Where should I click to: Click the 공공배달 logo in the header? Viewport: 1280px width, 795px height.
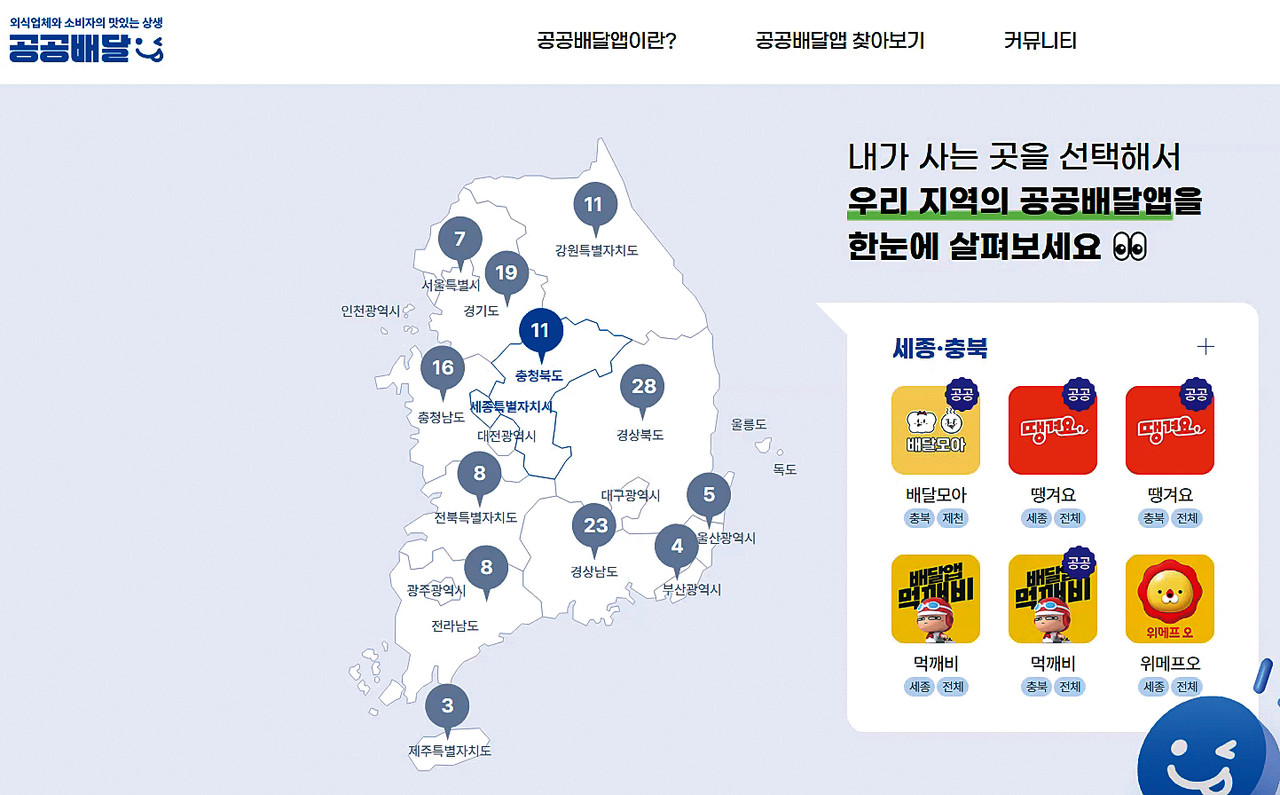click(86, 41)
